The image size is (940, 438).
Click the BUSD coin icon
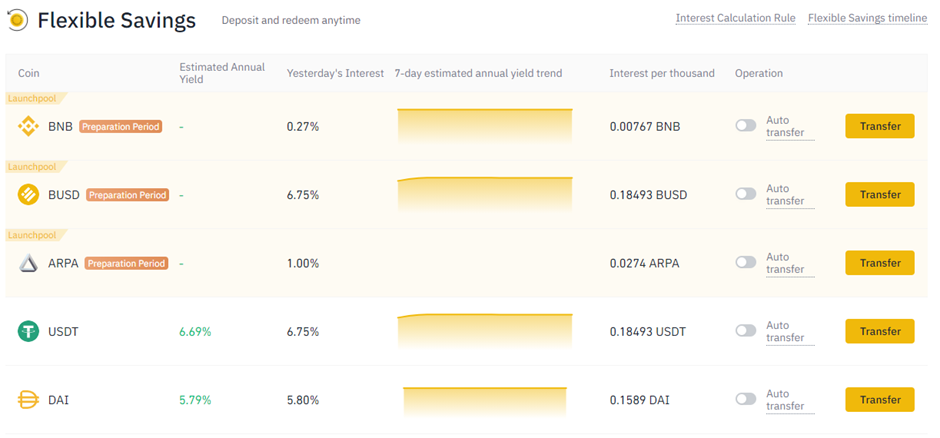(28, 195)
